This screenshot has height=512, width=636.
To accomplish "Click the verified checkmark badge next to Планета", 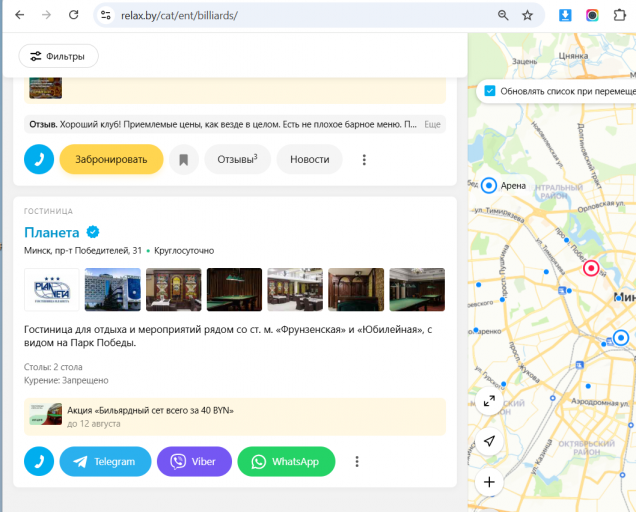I will 93,232.
